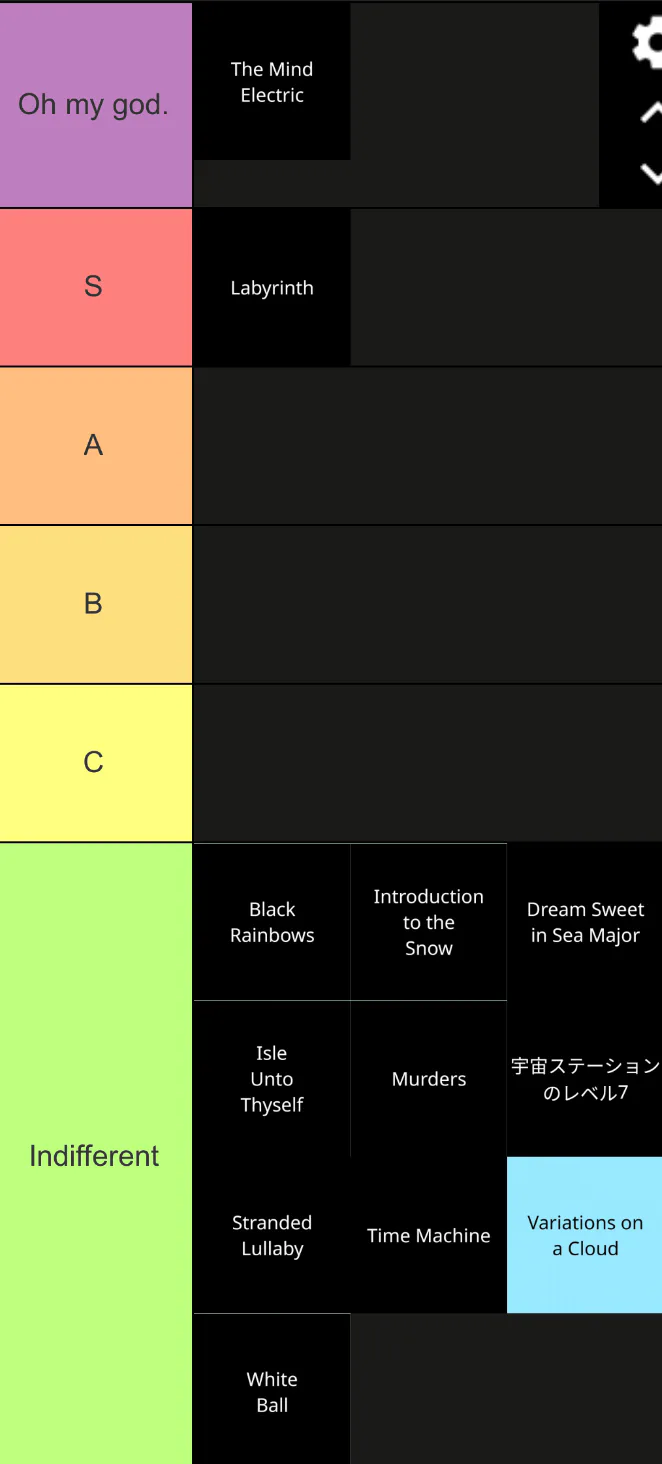Click the Labyrinth song tile
662x1464 pixels.
click(272, 288)
